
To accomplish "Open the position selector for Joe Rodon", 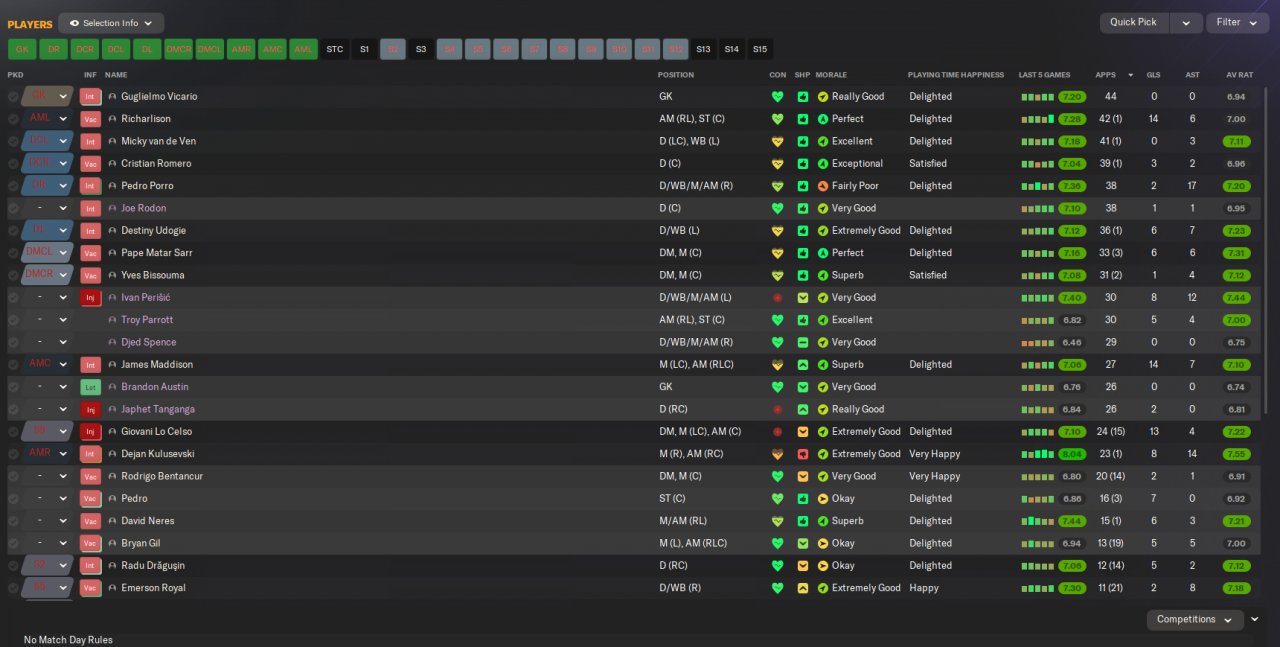I will (47, 208).
